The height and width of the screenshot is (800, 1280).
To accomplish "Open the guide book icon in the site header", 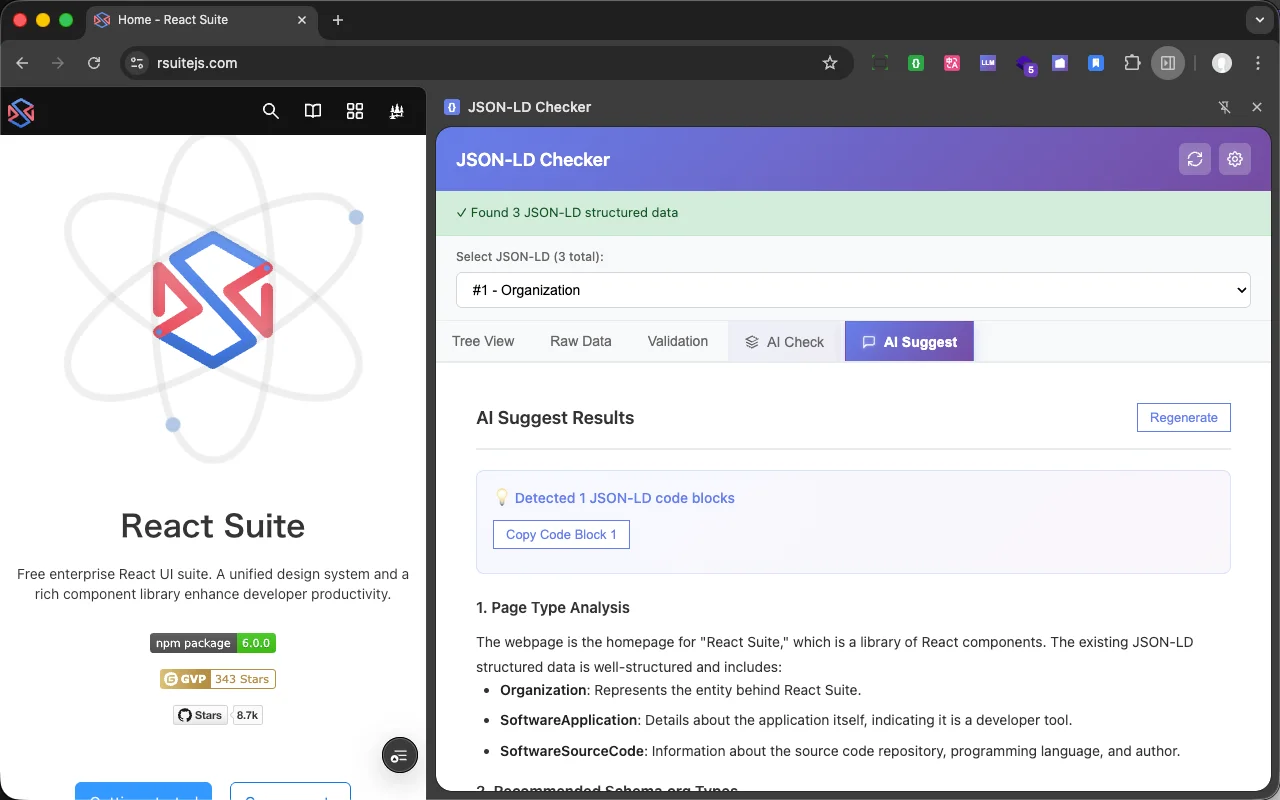I will tap(313, 111).
